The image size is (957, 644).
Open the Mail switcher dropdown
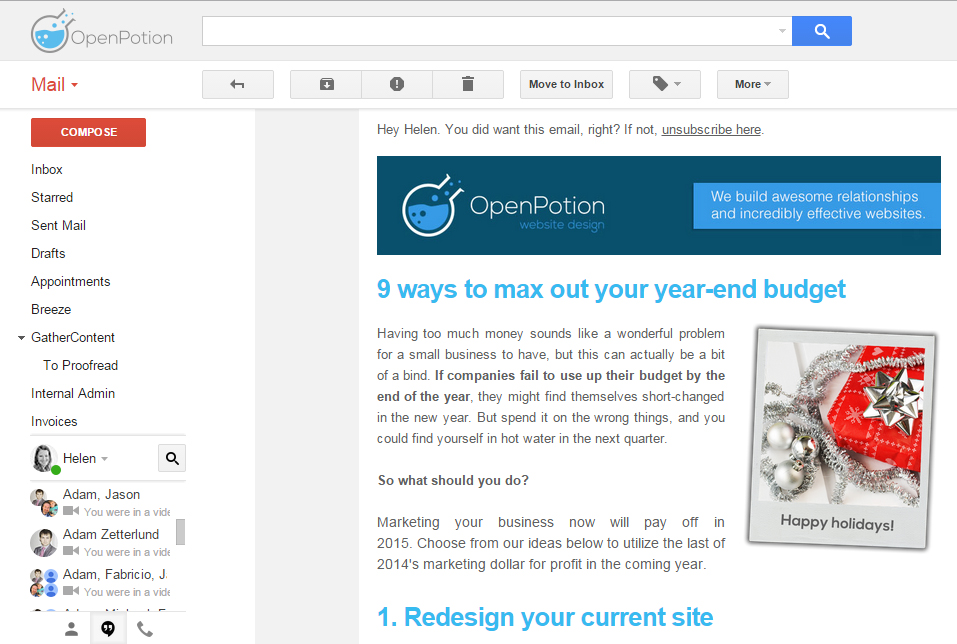point(55,85)
